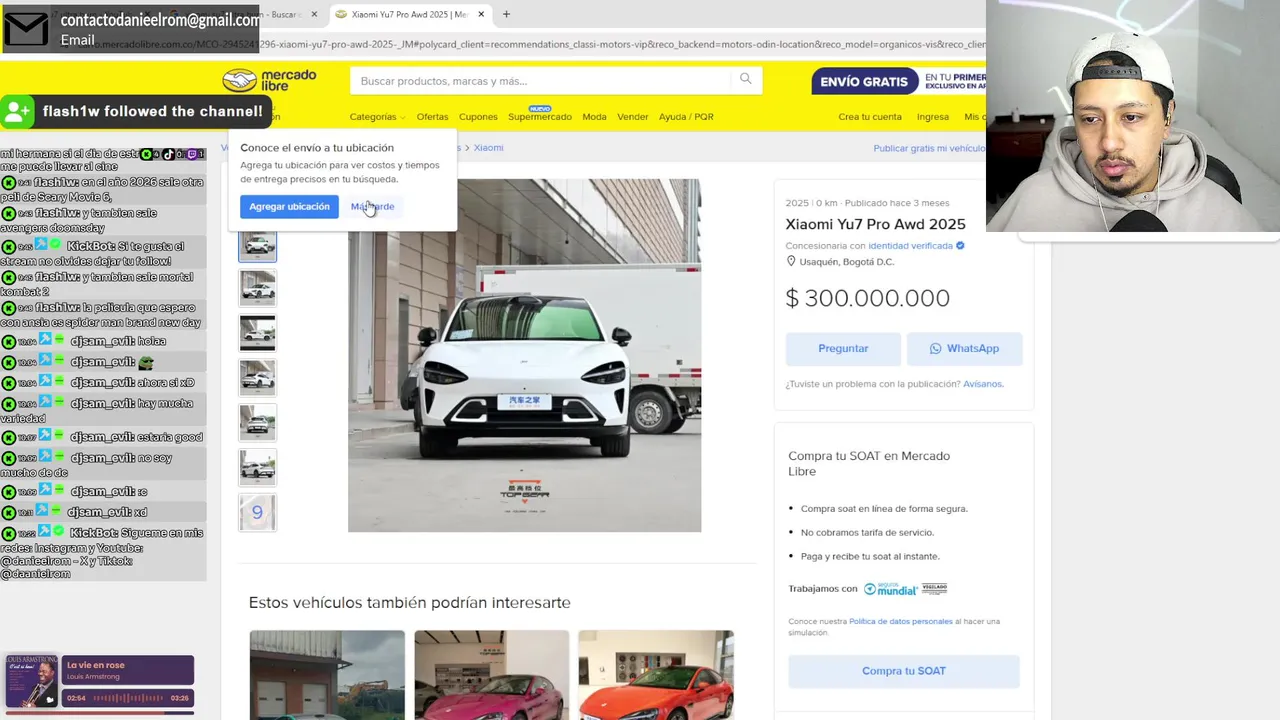Click the search magnifier icon
The height and width of the screenshot is (720, 1280).
click(x=746, y=79)
